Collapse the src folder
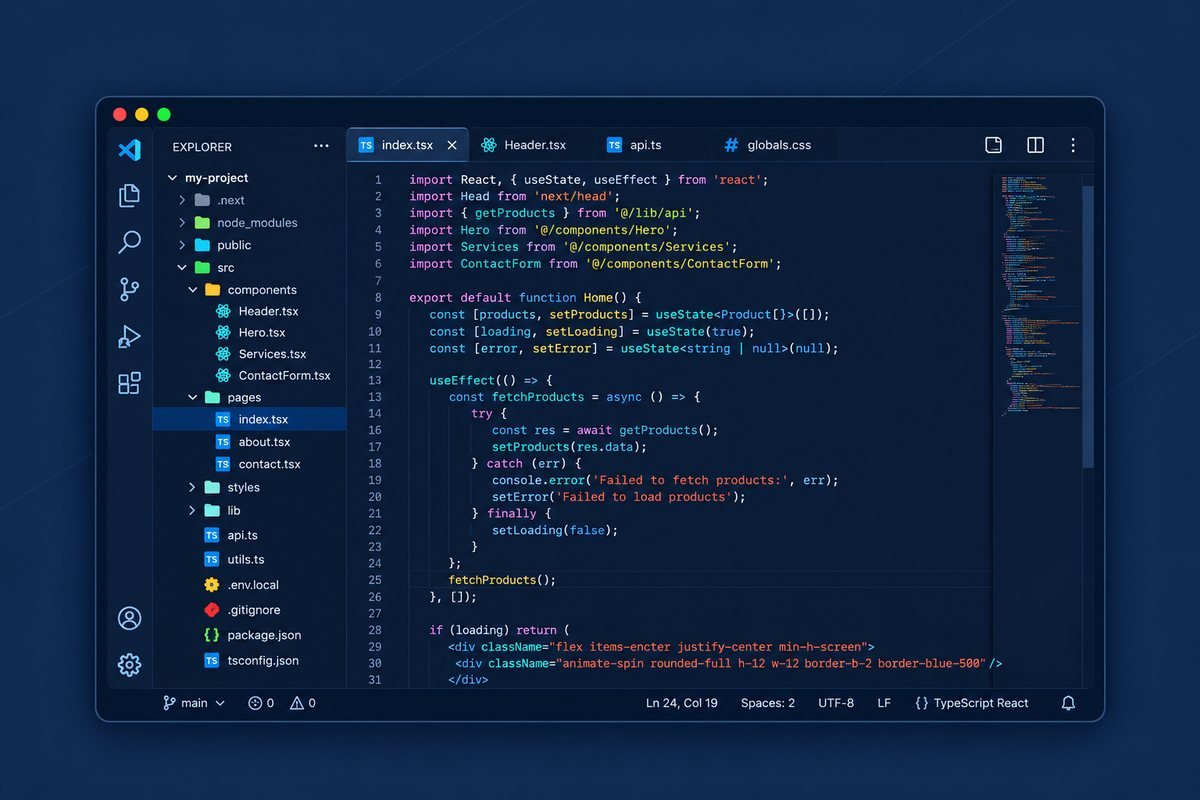This screenshot has width=1200, height=800. click(x=182, y=268)
